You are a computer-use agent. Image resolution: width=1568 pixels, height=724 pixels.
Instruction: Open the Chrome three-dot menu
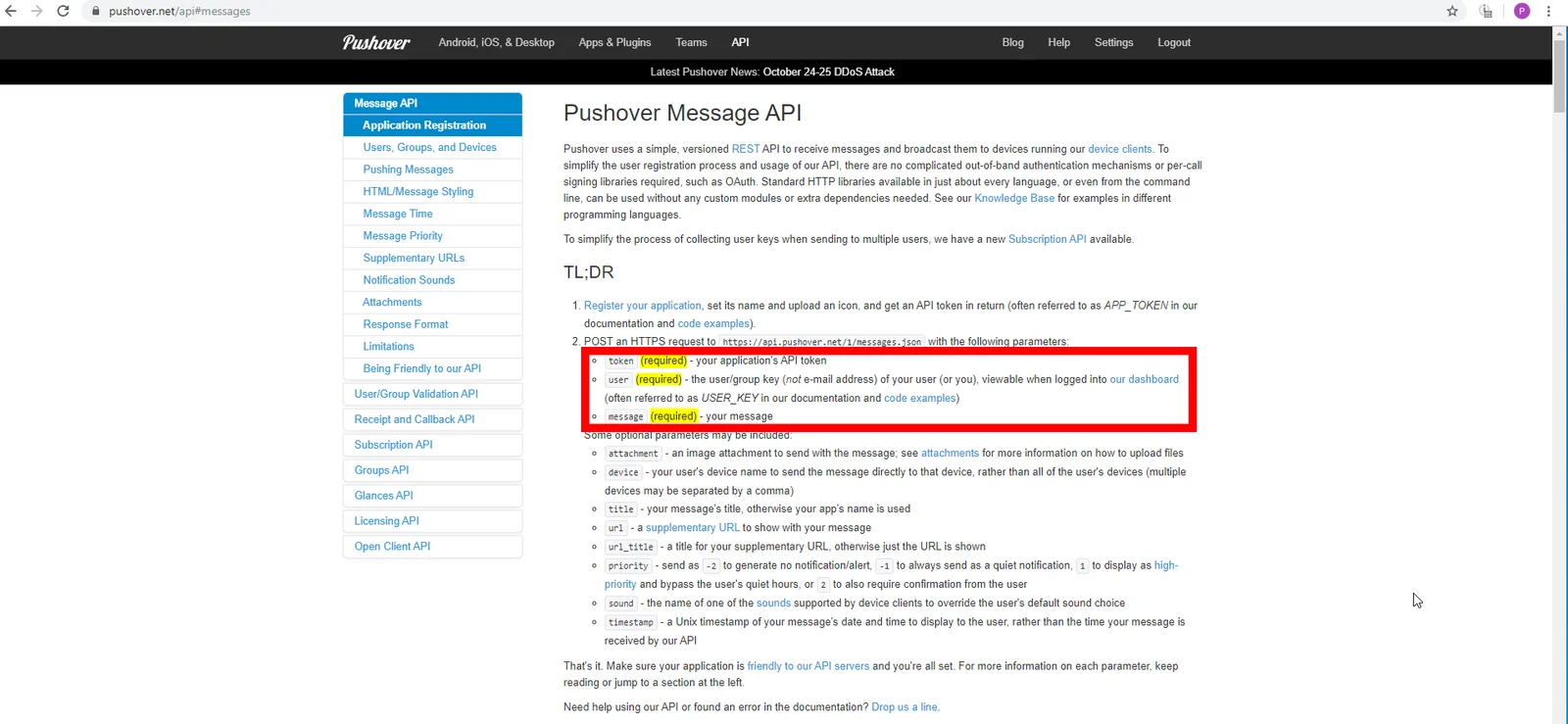tap(1548, 11)
